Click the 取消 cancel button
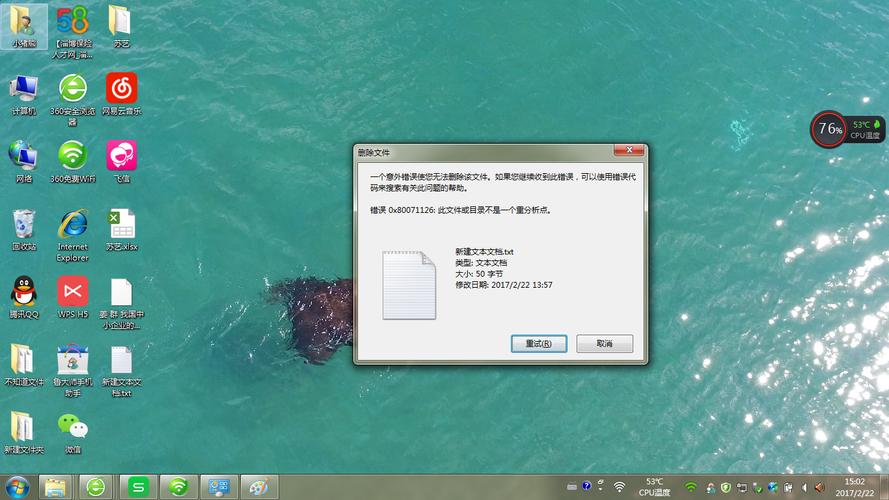This screenshot has width=889, height=500. (x=604, y=343)
